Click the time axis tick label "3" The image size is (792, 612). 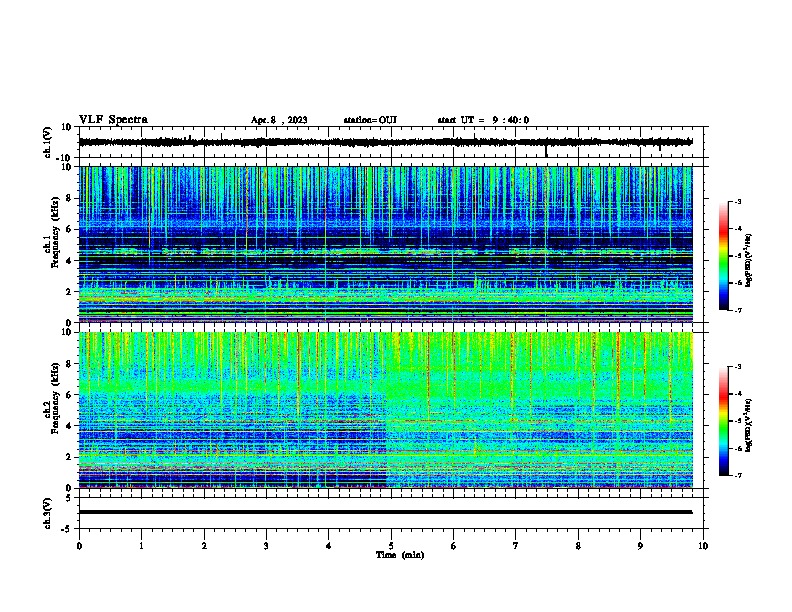266,546
